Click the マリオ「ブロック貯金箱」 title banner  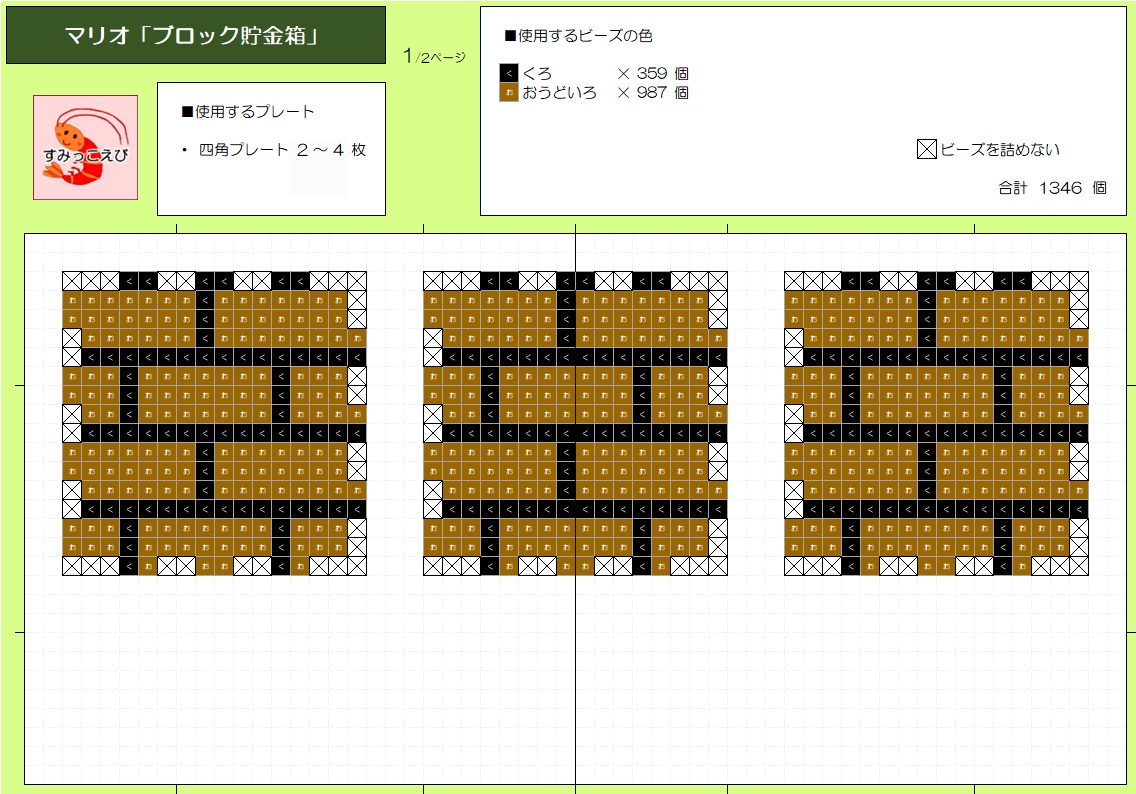(196, 35)
